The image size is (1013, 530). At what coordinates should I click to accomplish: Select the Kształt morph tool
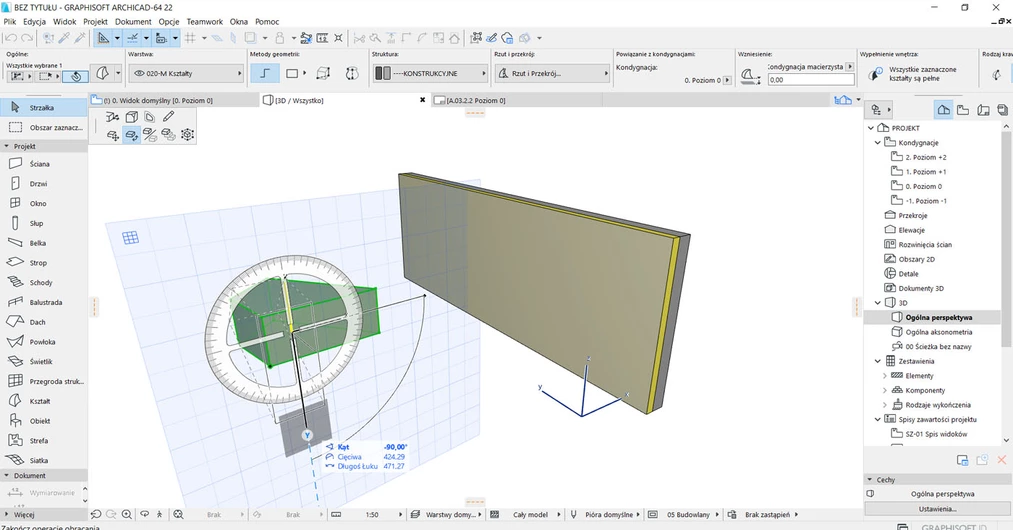43,401
